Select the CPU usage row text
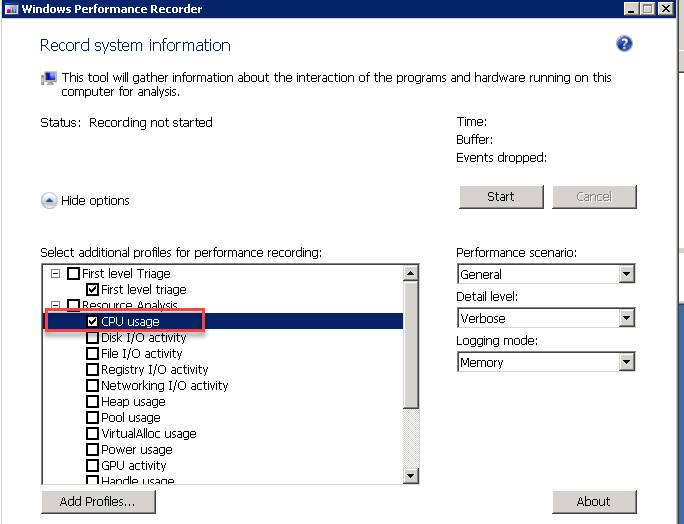 coord(130,322)
